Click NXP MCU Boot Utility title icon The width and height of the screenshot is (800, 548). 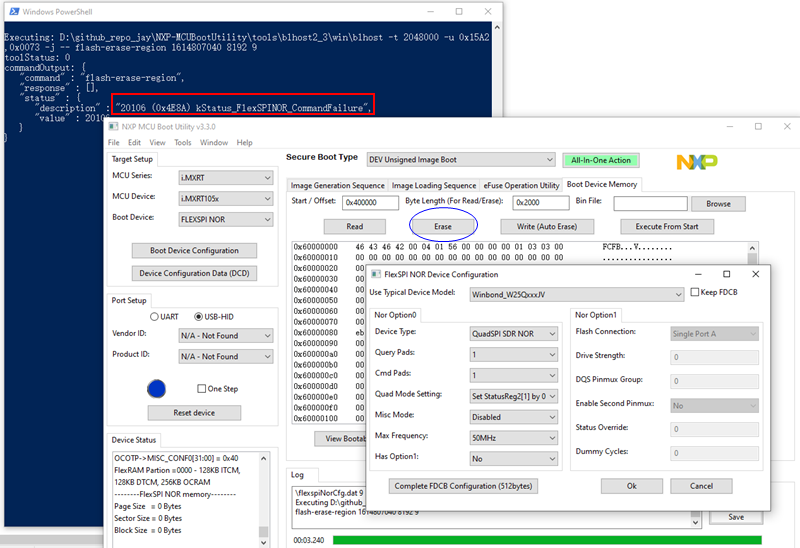(x=113, y=127)
